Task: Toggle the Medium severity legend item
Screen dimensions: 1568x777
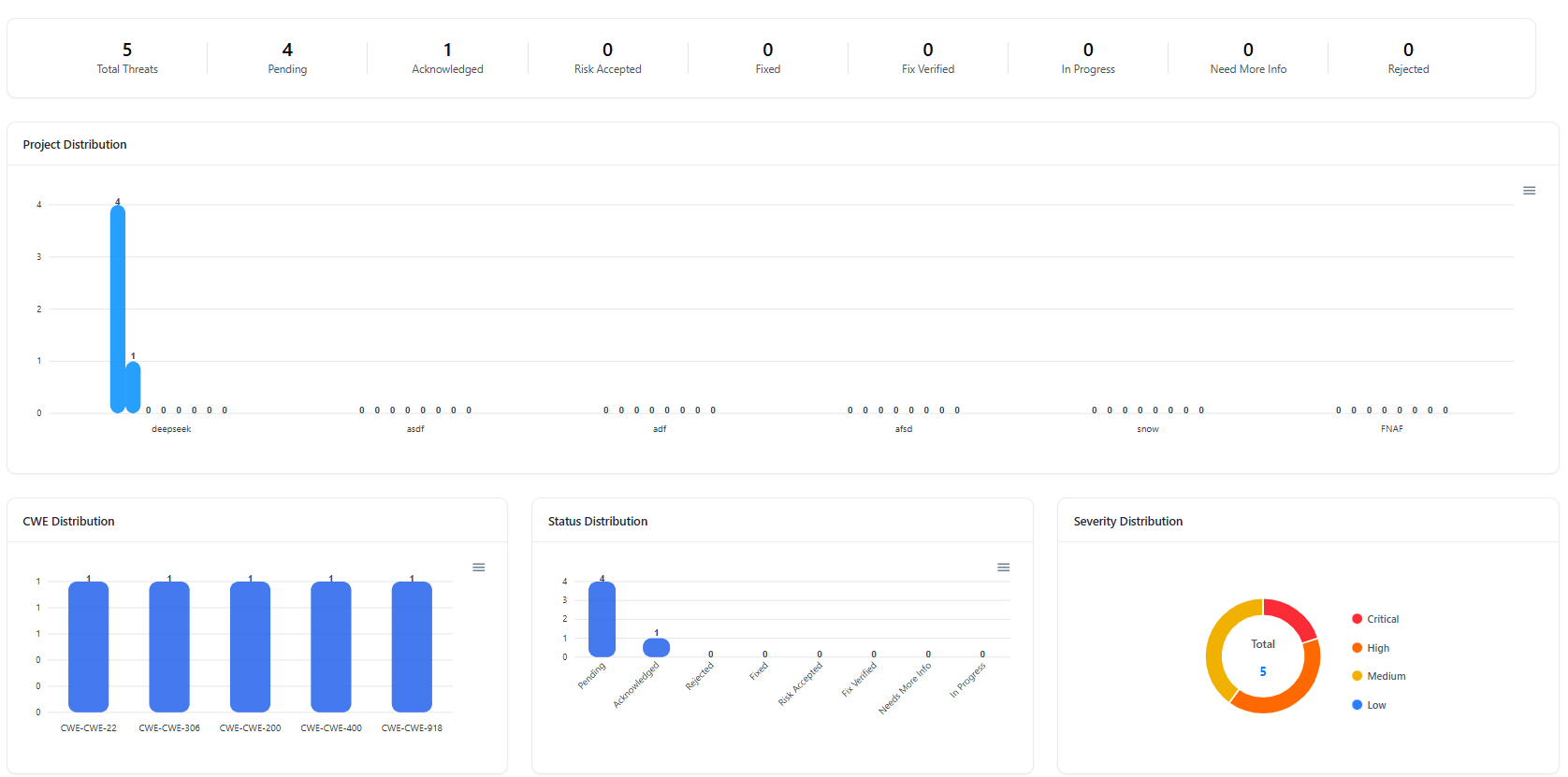Action: 1379,676
